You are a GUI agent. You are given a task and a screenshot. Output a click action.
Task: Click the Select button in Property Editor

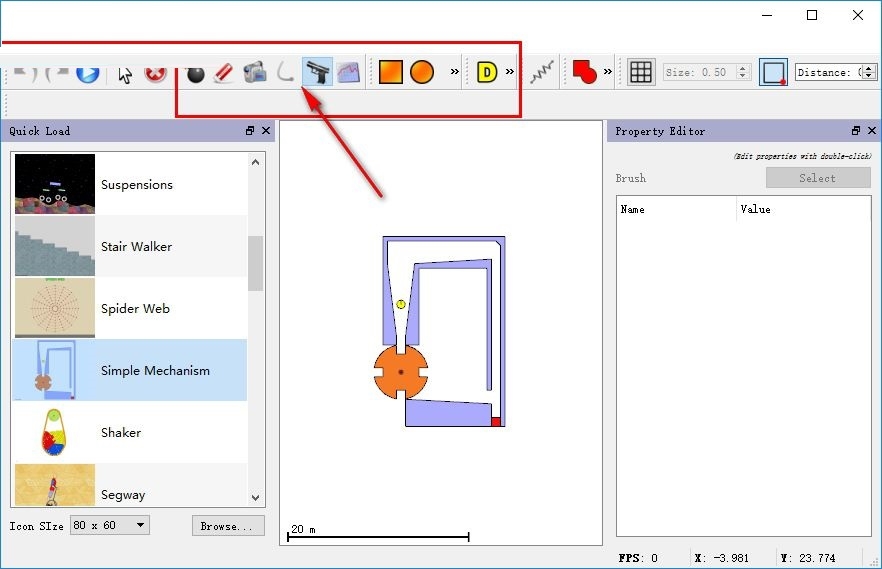click(818, 178)
